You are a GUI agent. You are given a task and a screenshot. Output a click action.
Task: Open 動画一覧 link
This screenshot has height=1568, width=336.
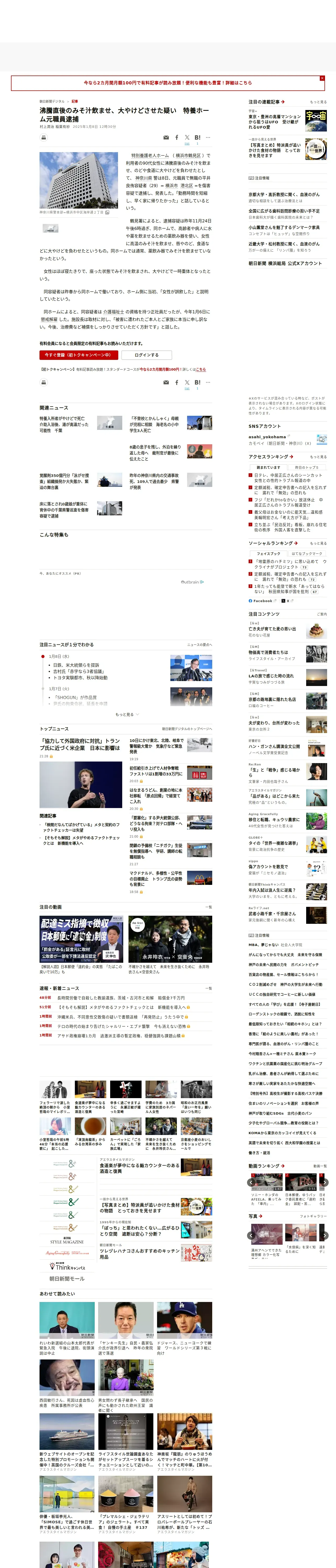pos(320,1166)
